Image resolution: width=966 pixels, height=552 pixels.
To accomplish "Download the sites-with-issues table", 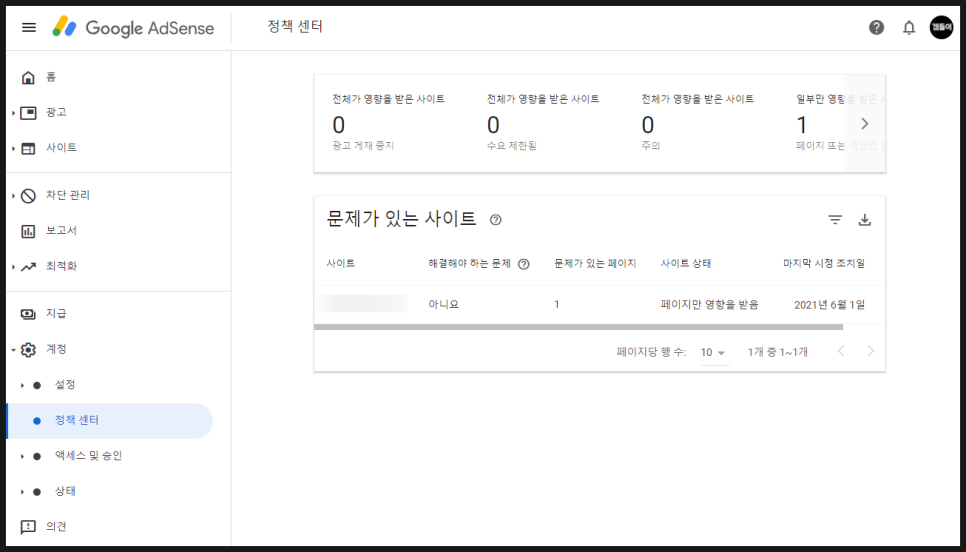I will 864,219.
